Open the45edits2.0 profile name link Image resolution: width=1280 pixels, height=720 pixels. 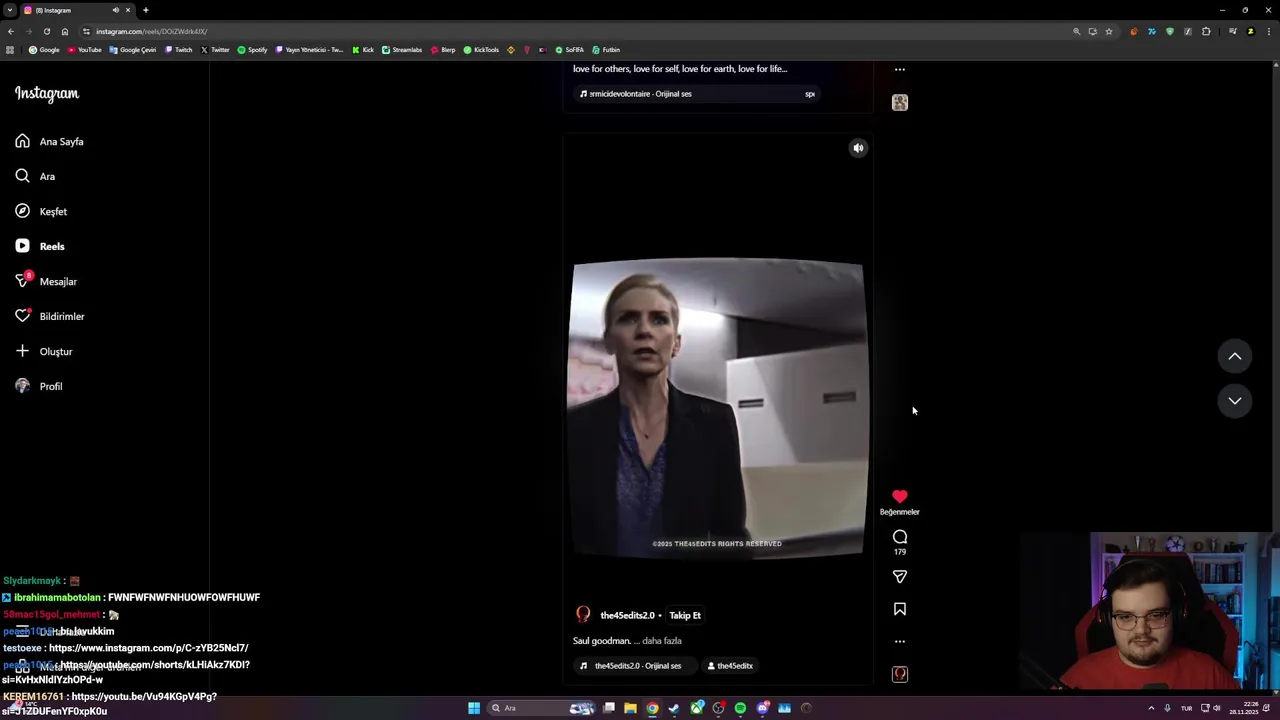(627, 615)
